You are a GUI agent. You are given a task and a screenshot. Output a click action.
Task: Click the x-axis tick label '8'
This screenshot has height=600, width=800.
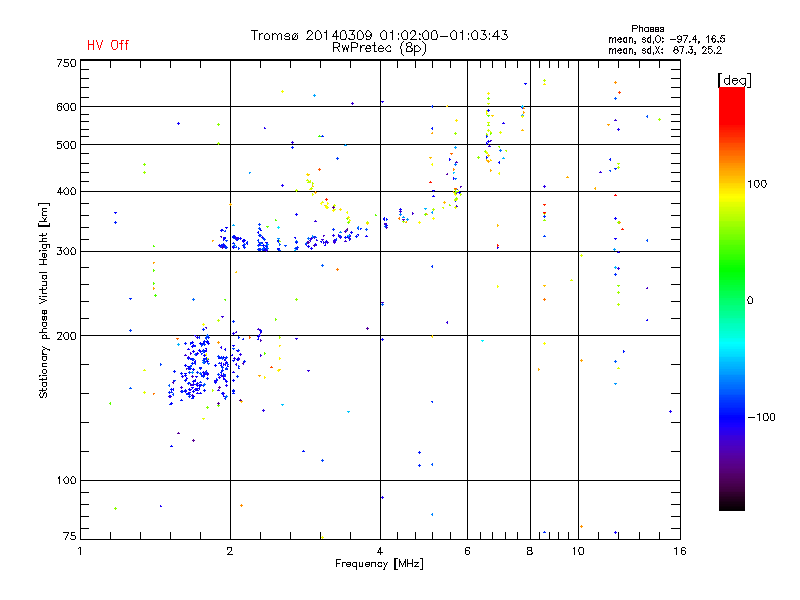tap(530, 551)
